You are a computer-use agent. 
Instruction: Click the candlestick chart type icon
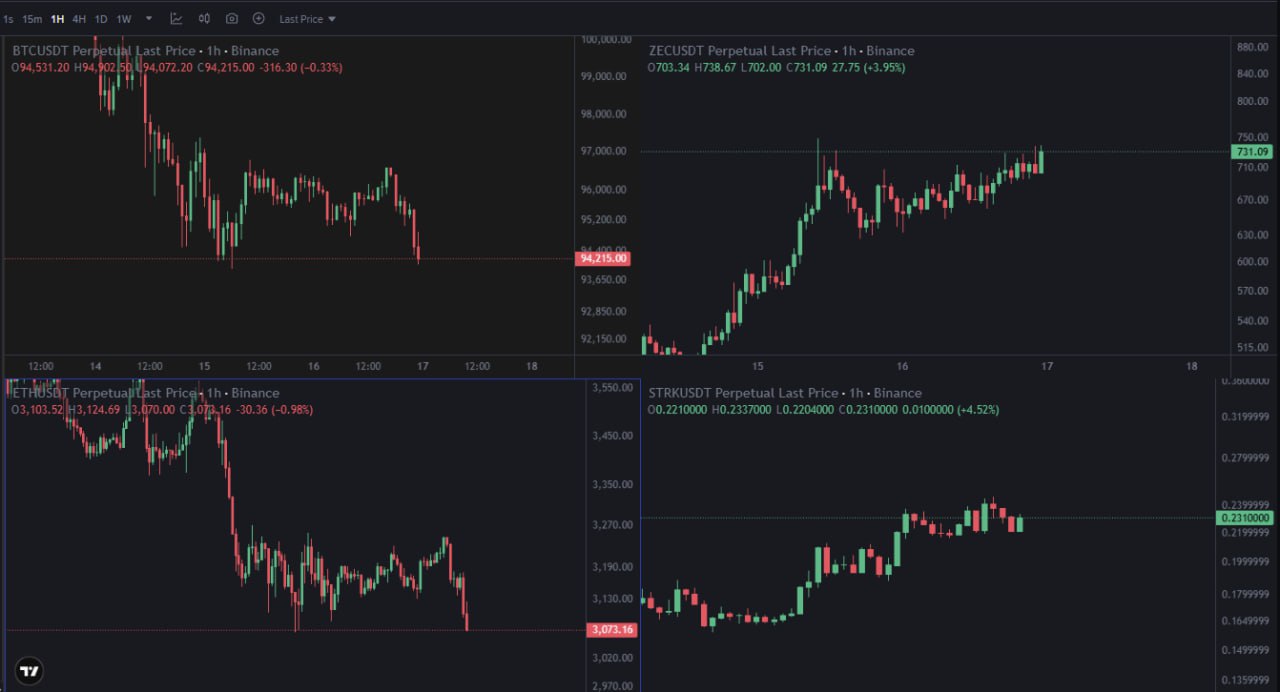point(204,18)
